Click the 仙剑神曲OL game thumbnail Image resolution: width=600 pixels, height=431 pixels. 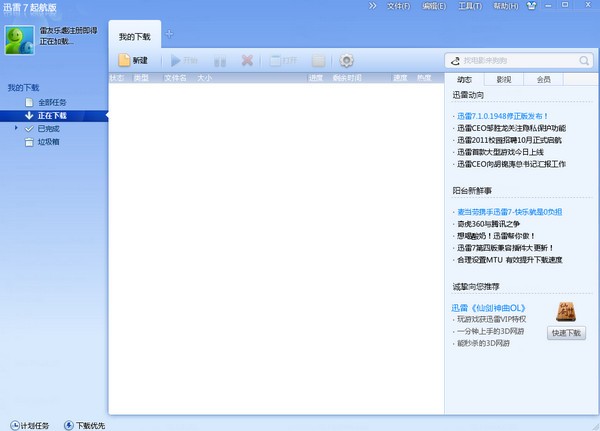565,311
